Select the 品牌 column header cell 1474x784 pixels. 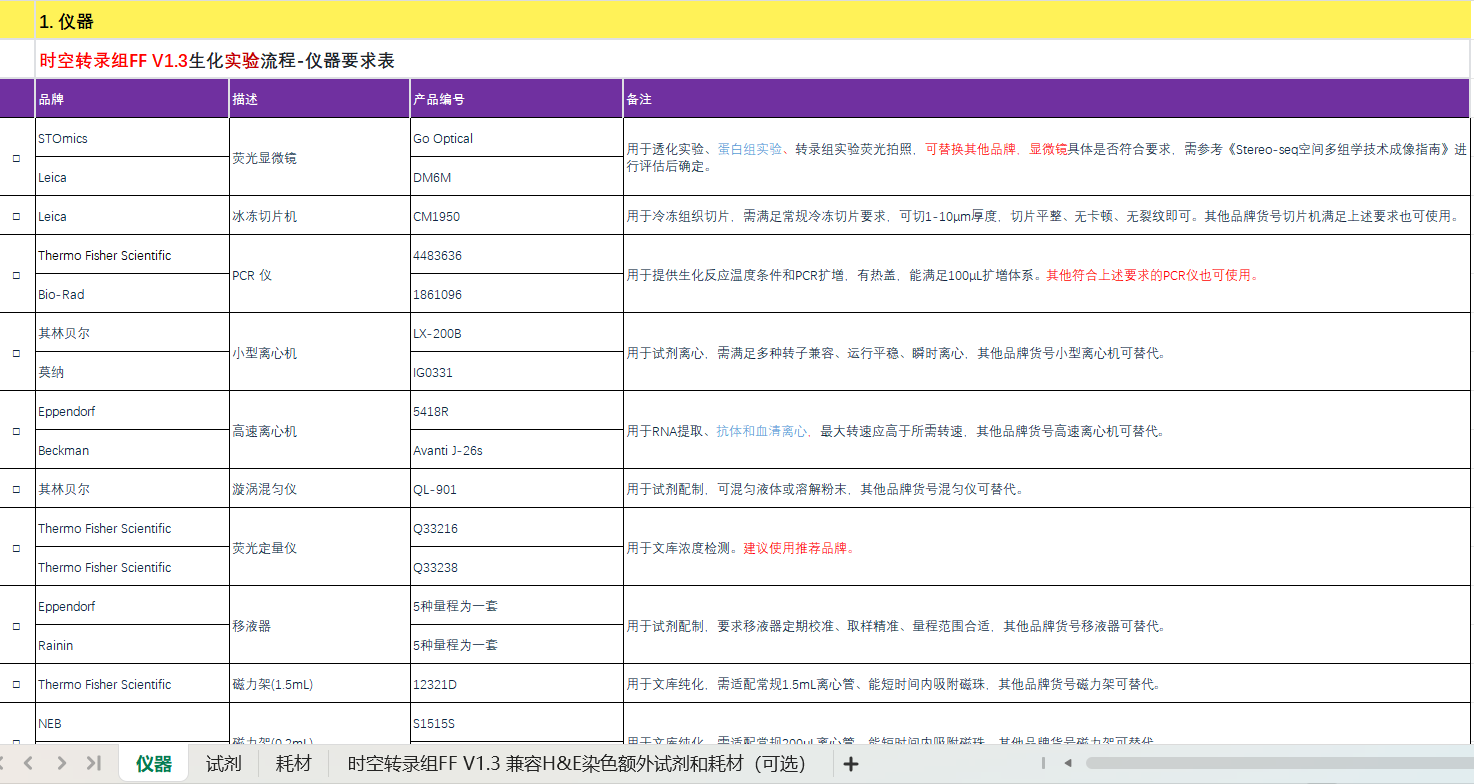[132, 99]
